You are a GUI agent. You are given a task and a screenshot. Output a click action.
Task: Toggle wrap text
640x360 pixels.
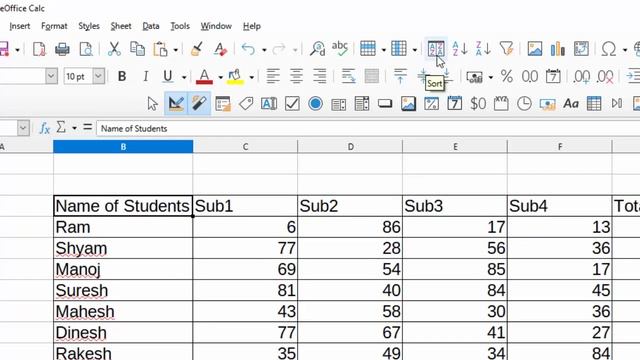pos(348,76)
